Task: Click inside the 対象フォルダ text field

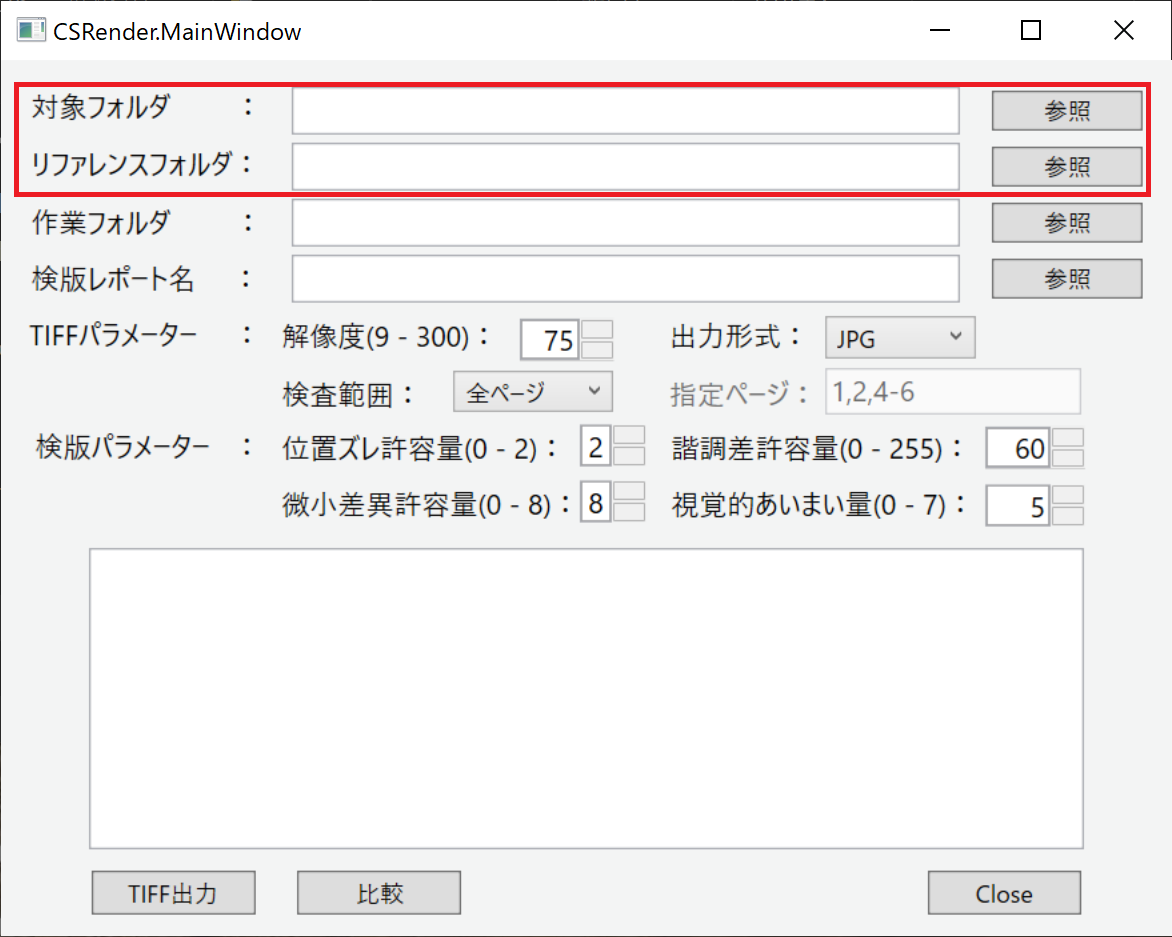Action: click(x=624, y=111)
